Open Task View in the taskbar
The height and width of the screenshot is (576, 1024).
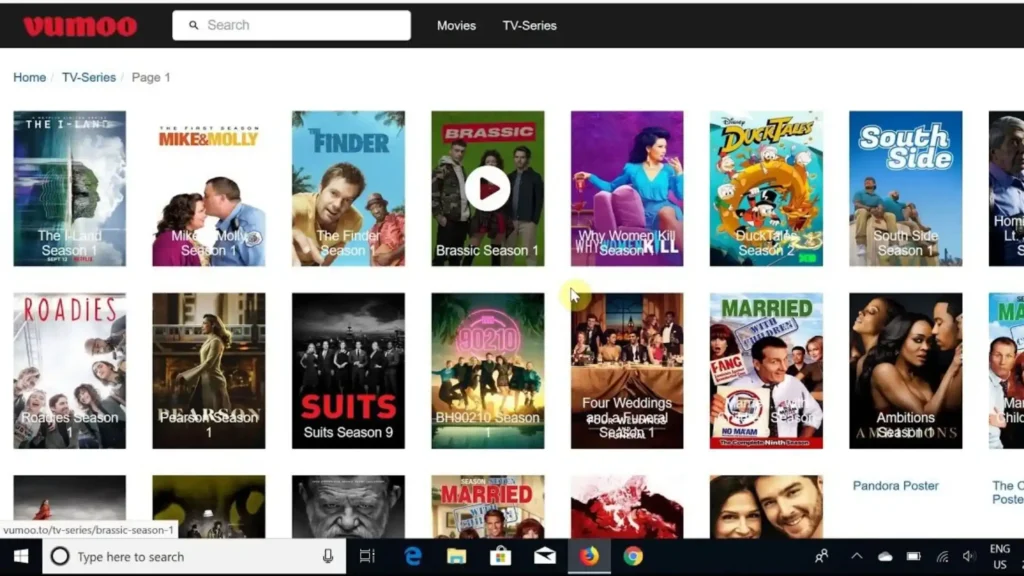367,556
